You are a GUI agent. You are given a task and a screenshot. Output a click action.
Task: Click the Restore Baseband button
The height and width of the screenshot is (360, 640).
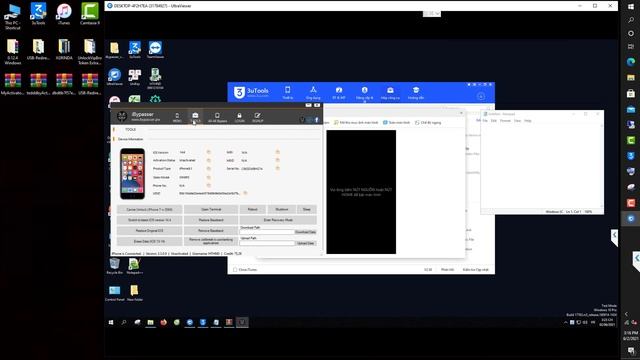point(211,220)
